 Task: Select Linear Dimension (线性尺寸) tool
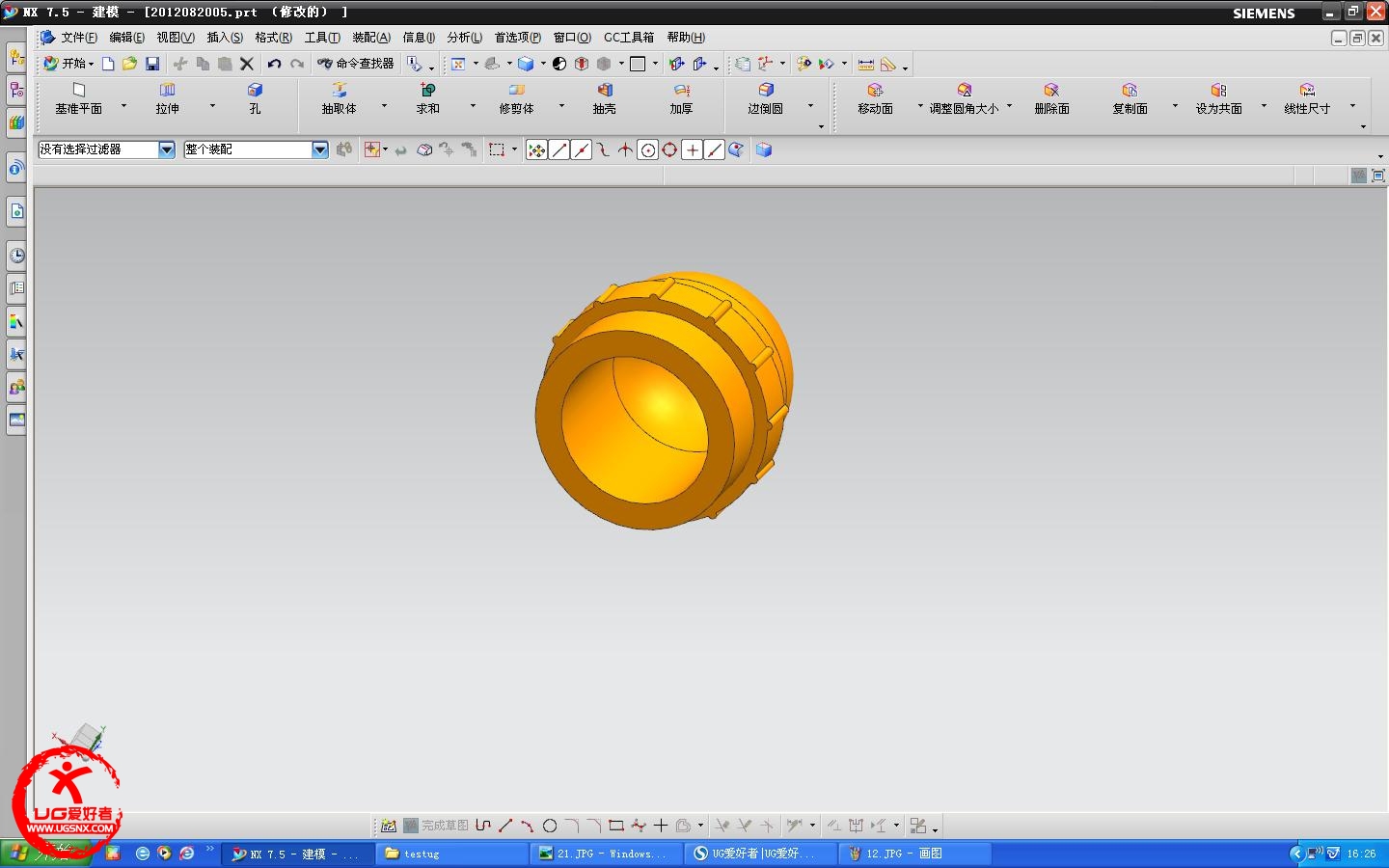1307,99
